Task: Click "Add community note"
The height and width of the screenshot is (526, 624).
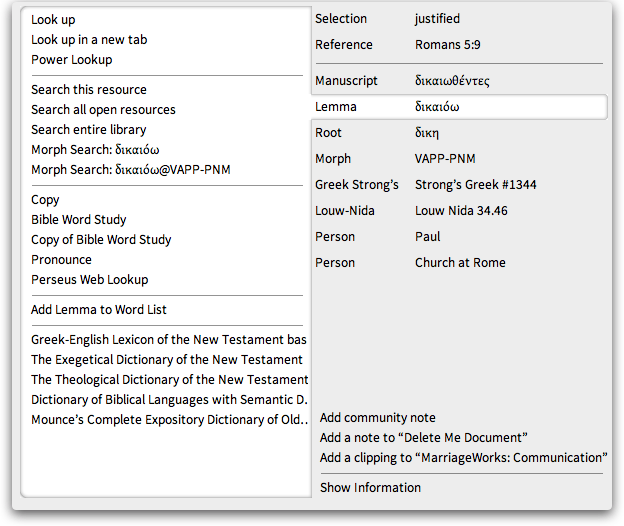Action: click(378, 417)
